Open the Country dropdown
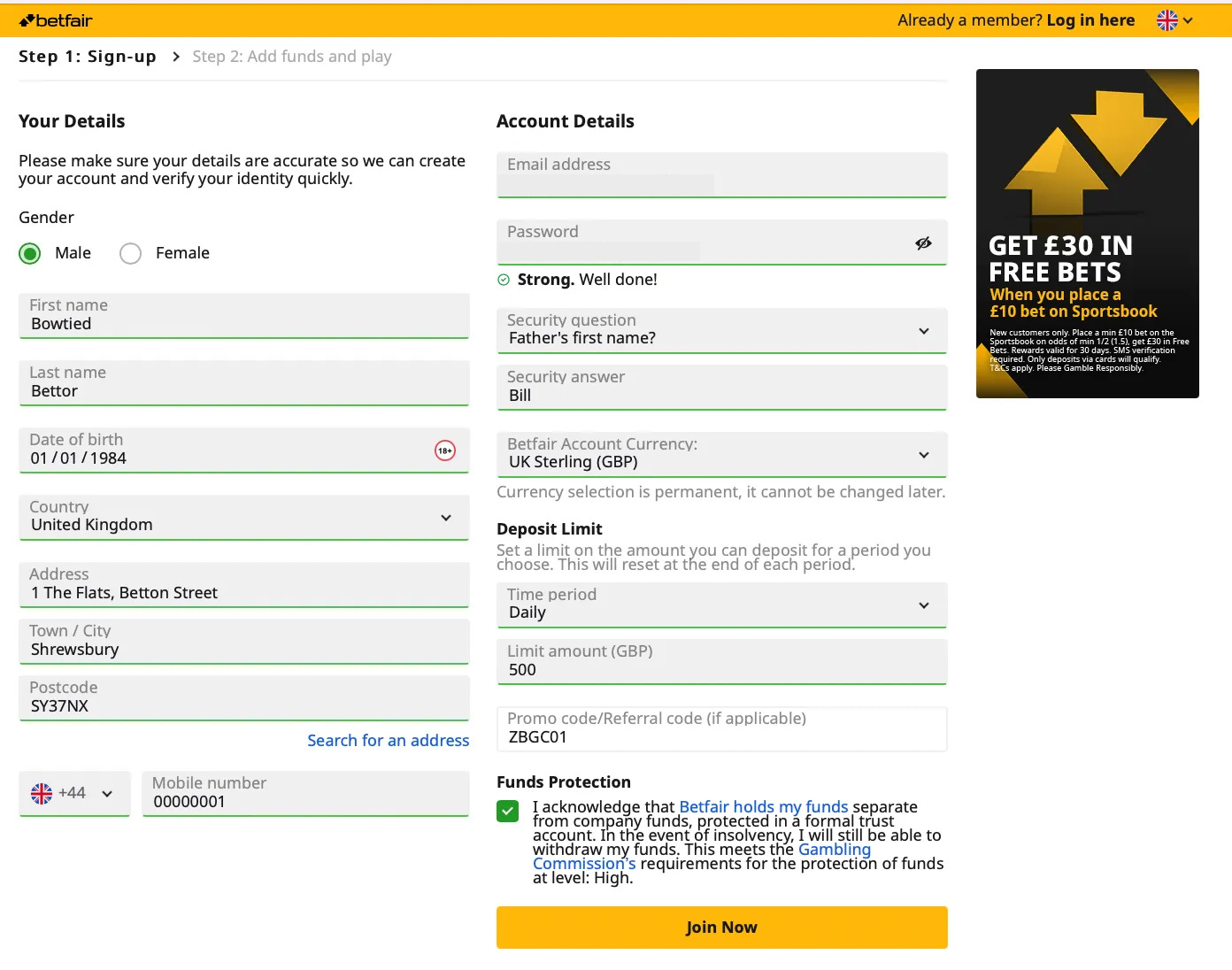1232x970 pixels. (x=244, y=517)
